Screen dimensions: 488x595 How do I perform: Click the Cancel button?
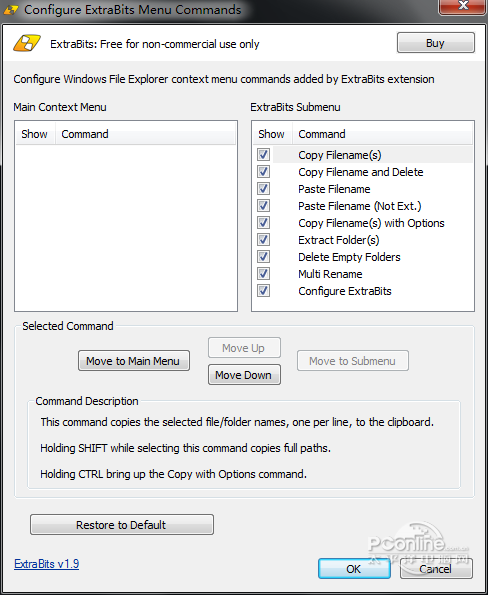436,568
